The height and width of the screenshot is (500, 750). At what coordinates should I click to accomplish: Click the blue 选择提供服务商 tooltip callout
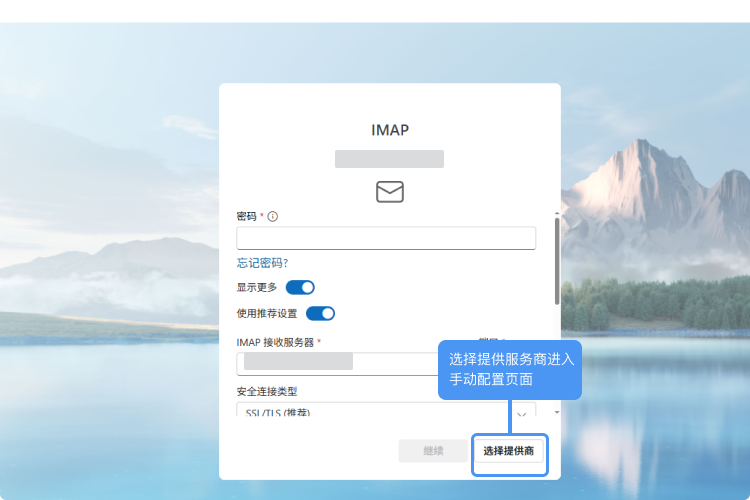click(x=509, y=369)
